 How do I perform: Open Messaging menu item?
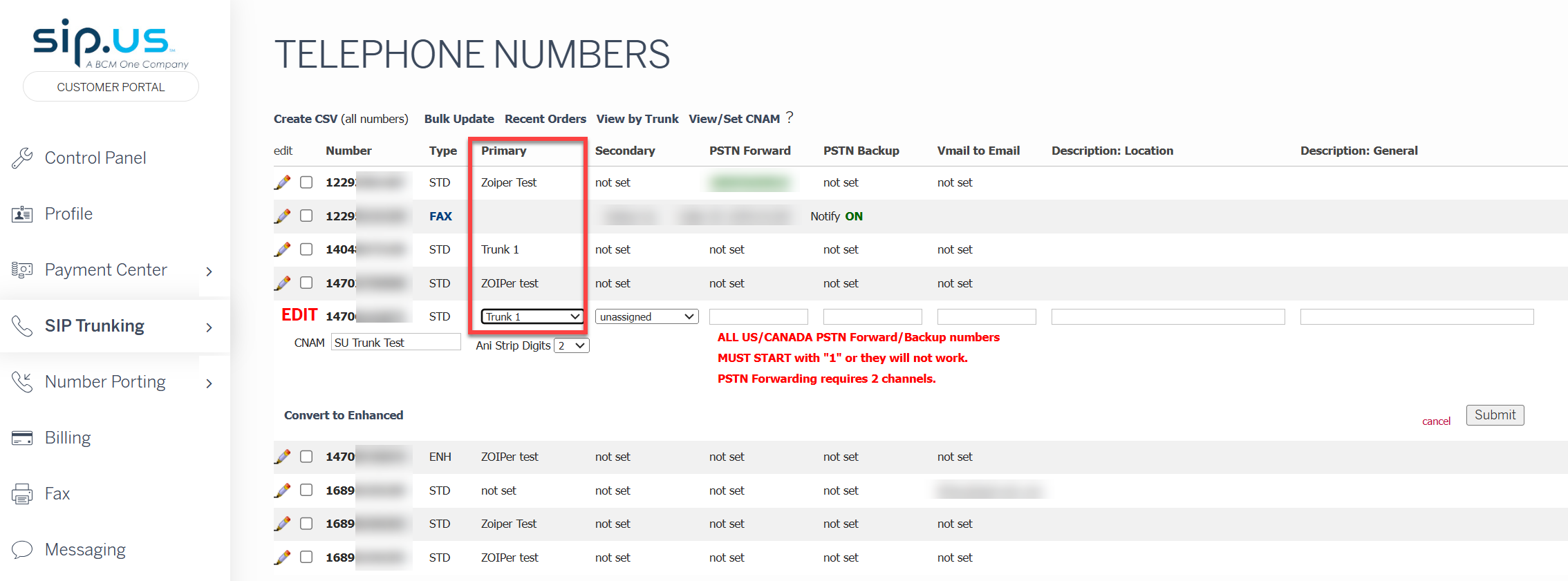tap(85, 550)
